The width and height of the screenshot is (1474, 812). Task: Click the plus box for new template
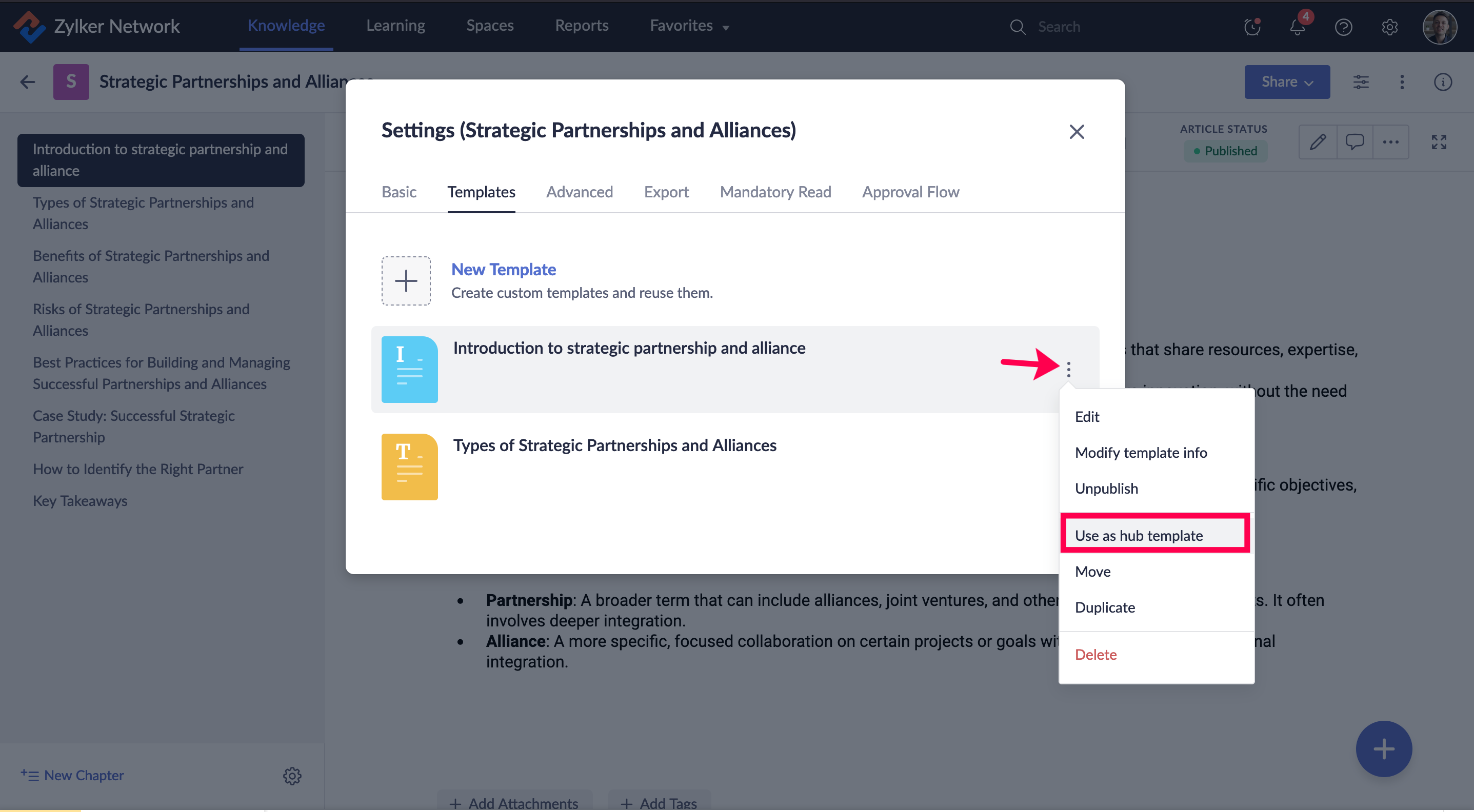point(406,281)
